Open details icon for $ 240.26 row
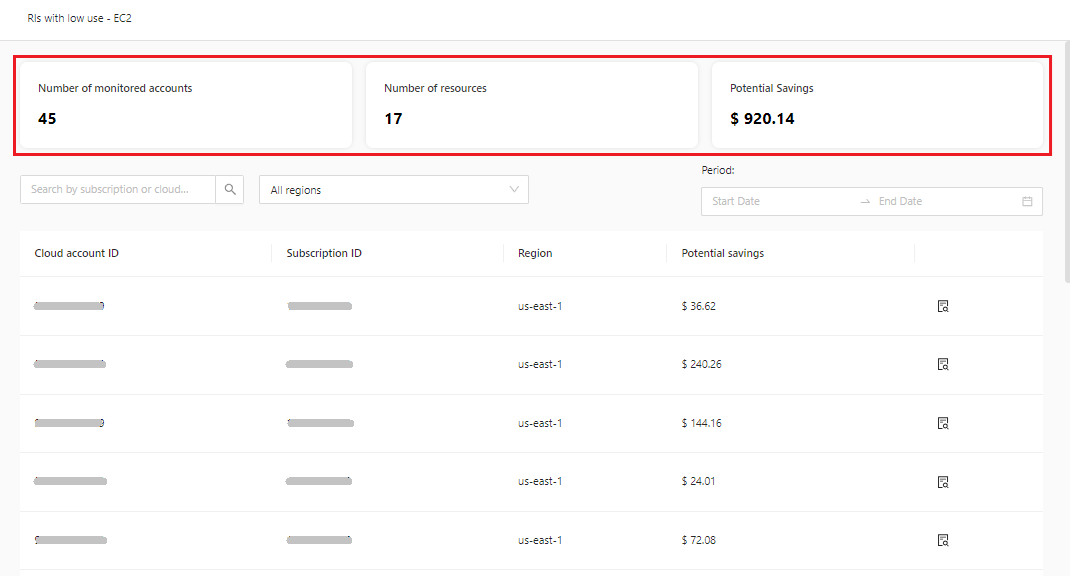Viewport: 1070px width, 576px height. pos(942,365)
